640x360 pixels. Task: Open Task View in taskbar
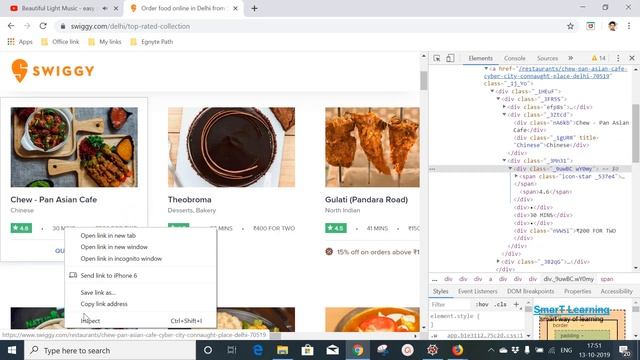click(231, 350)
